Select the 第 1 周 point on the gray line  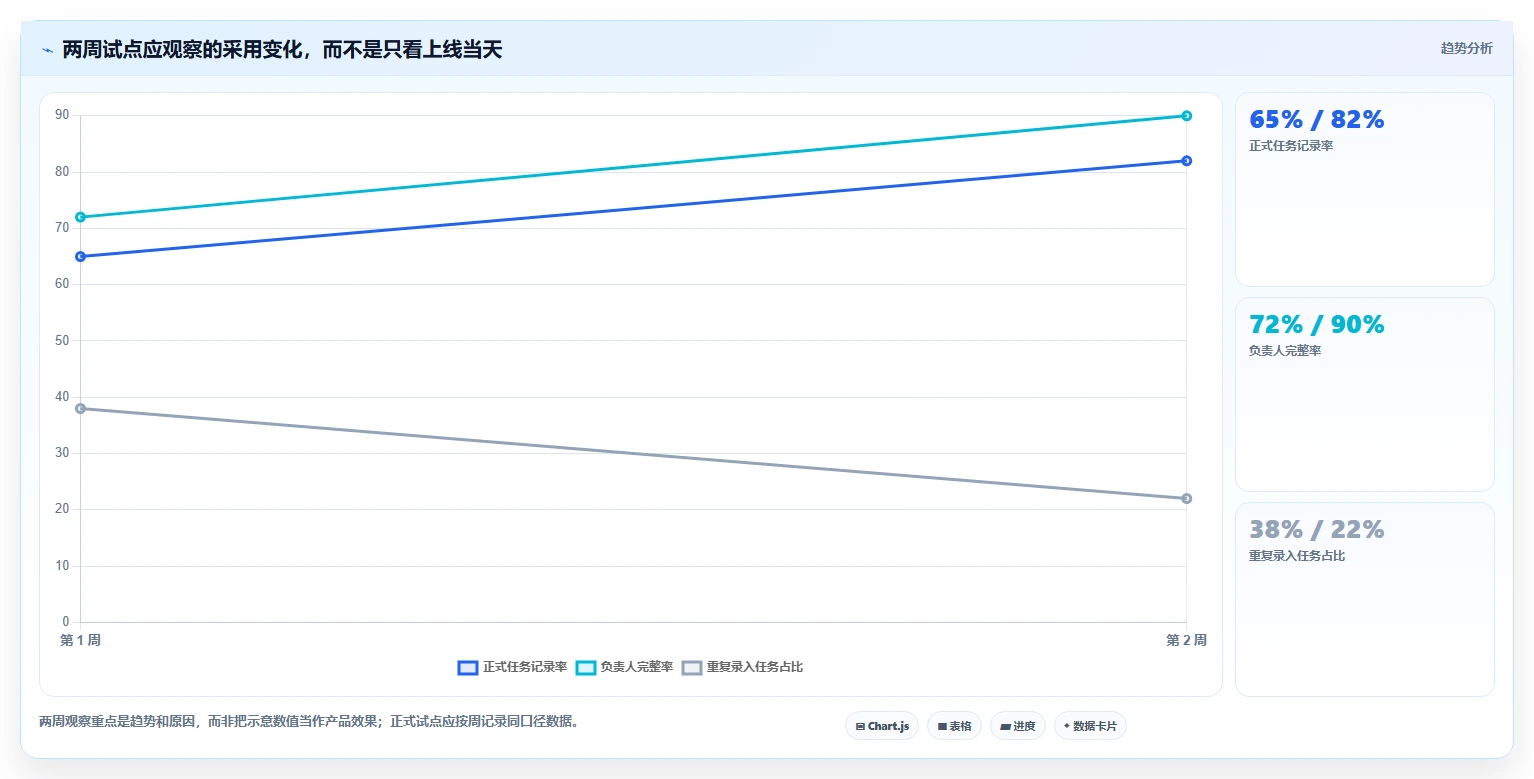[x=81, y=408]
